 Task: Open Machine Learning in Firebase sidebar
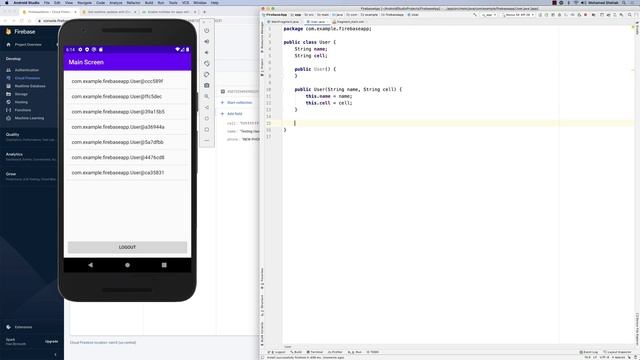(29, 118)
